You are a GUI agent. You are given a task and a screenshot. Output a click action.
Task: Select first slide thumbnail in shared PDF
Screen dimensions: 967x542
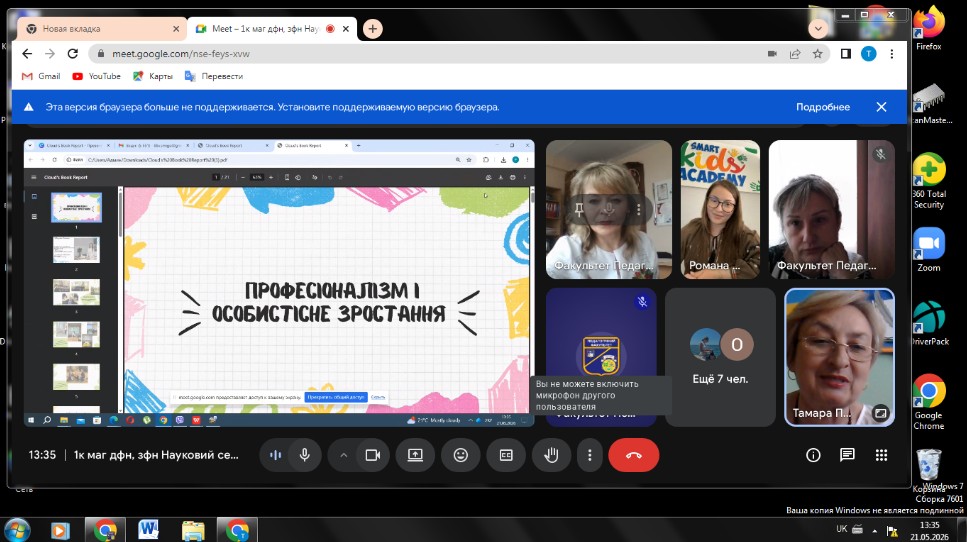point(76,207)
